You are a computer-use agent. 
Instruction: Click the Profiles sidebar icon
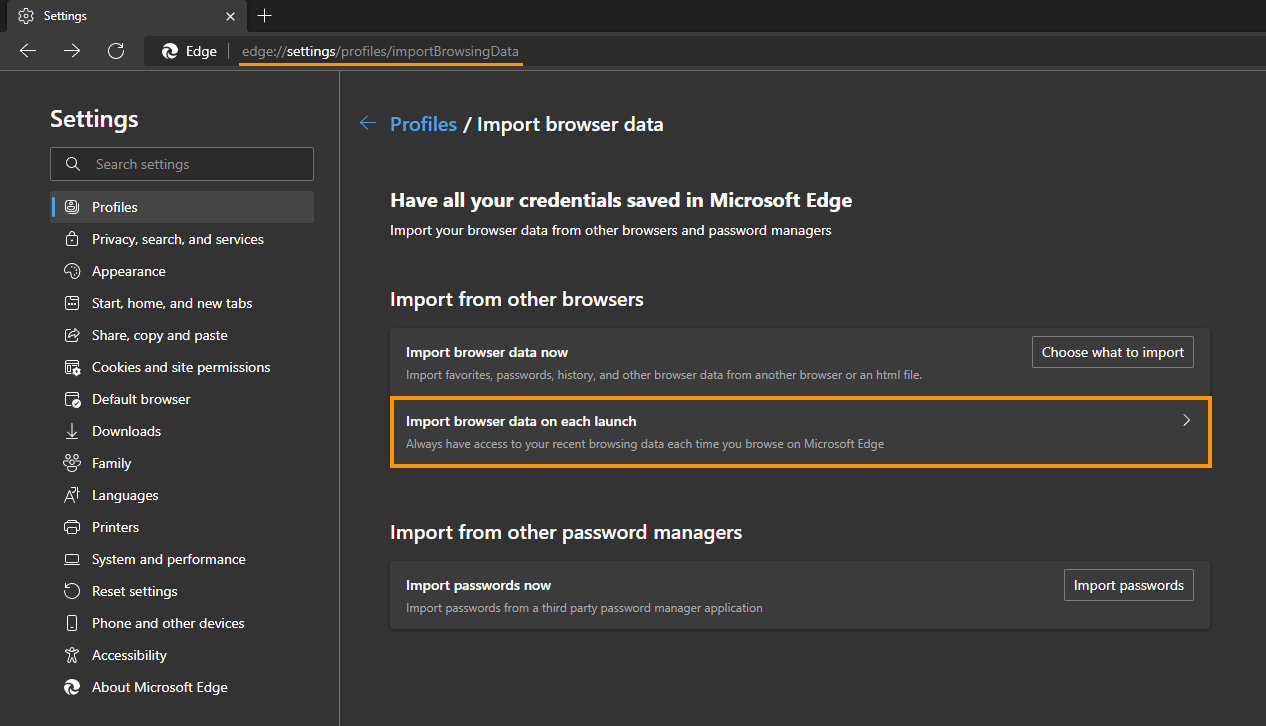point(72,207)
